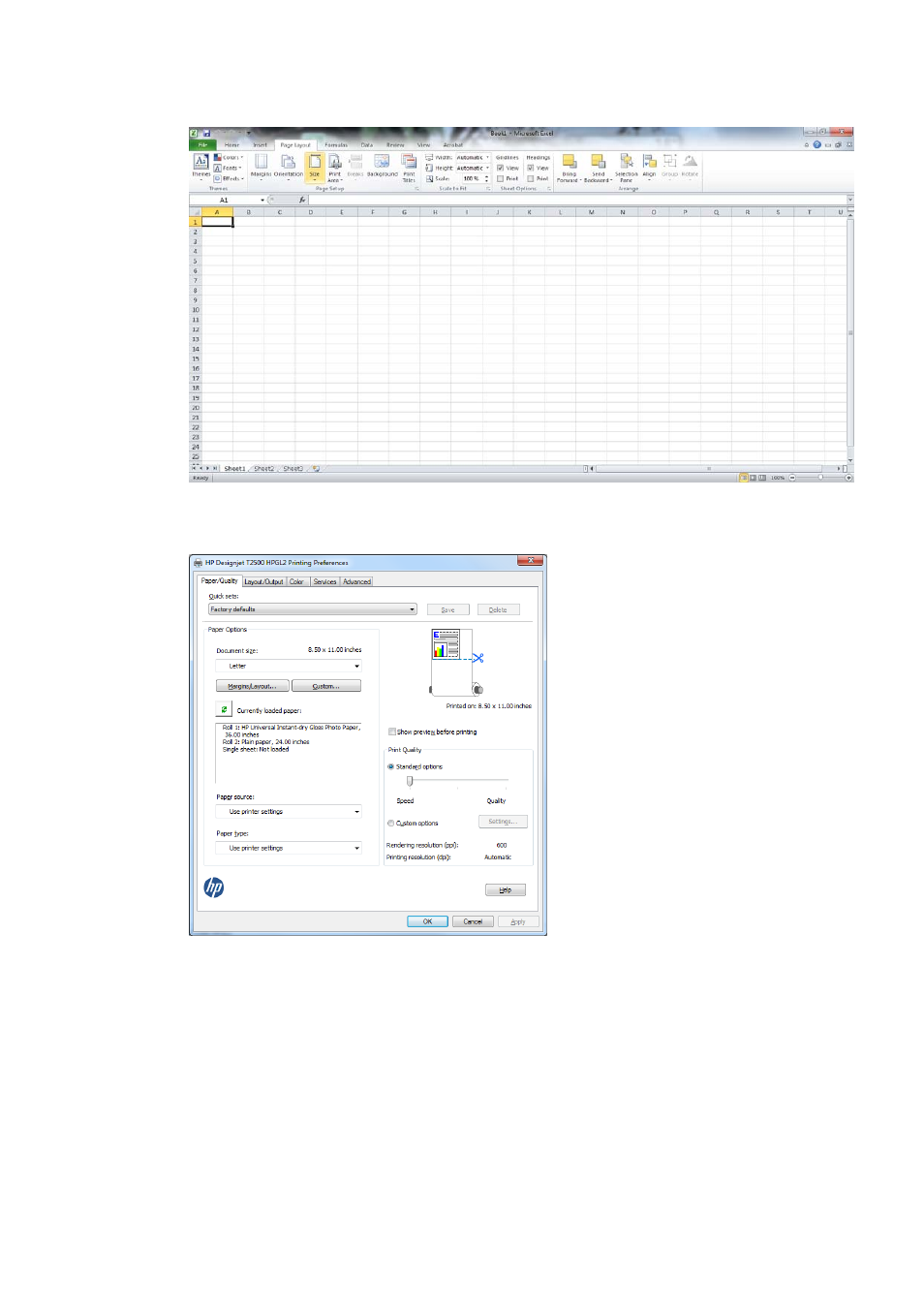
Task: Switch to the Formulas ribbon tab
Action: 336,144
